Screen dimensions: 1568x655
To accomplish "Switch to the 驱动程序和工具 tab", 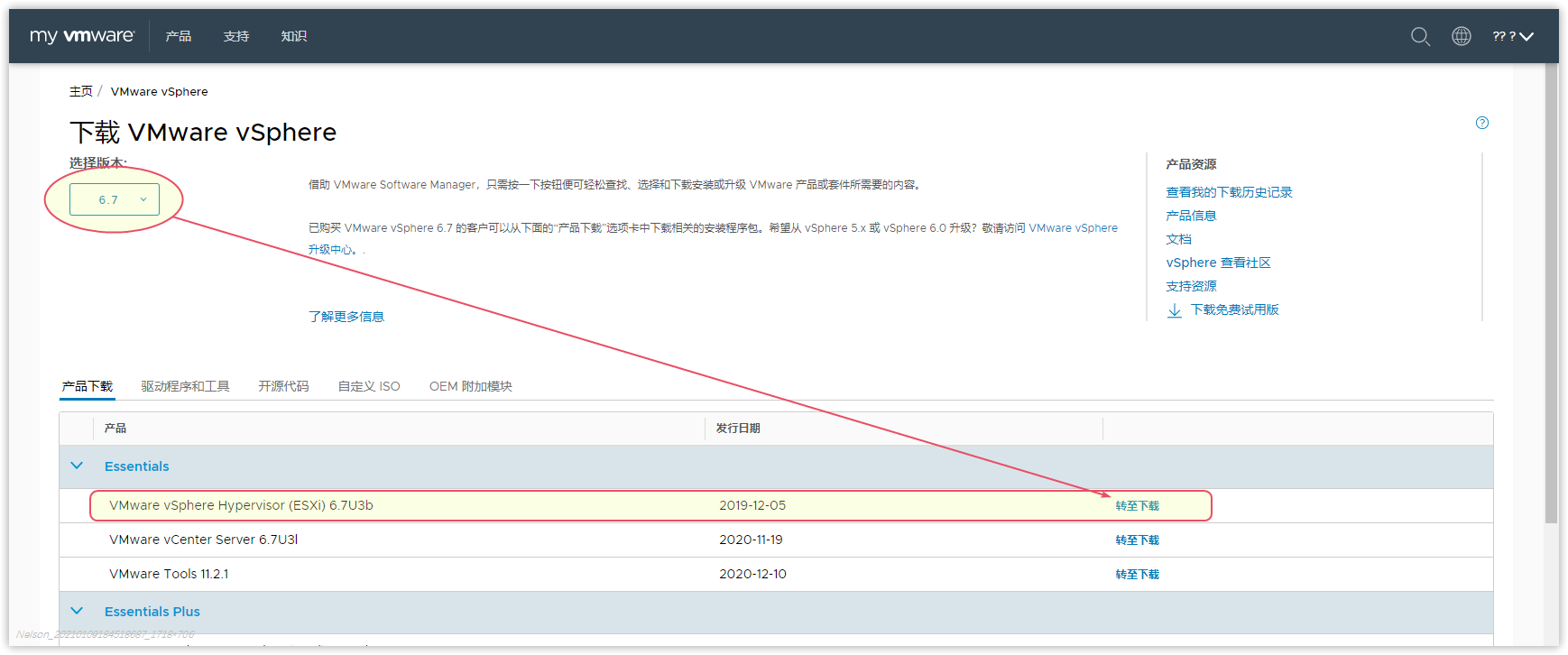I will coord(185,386).
